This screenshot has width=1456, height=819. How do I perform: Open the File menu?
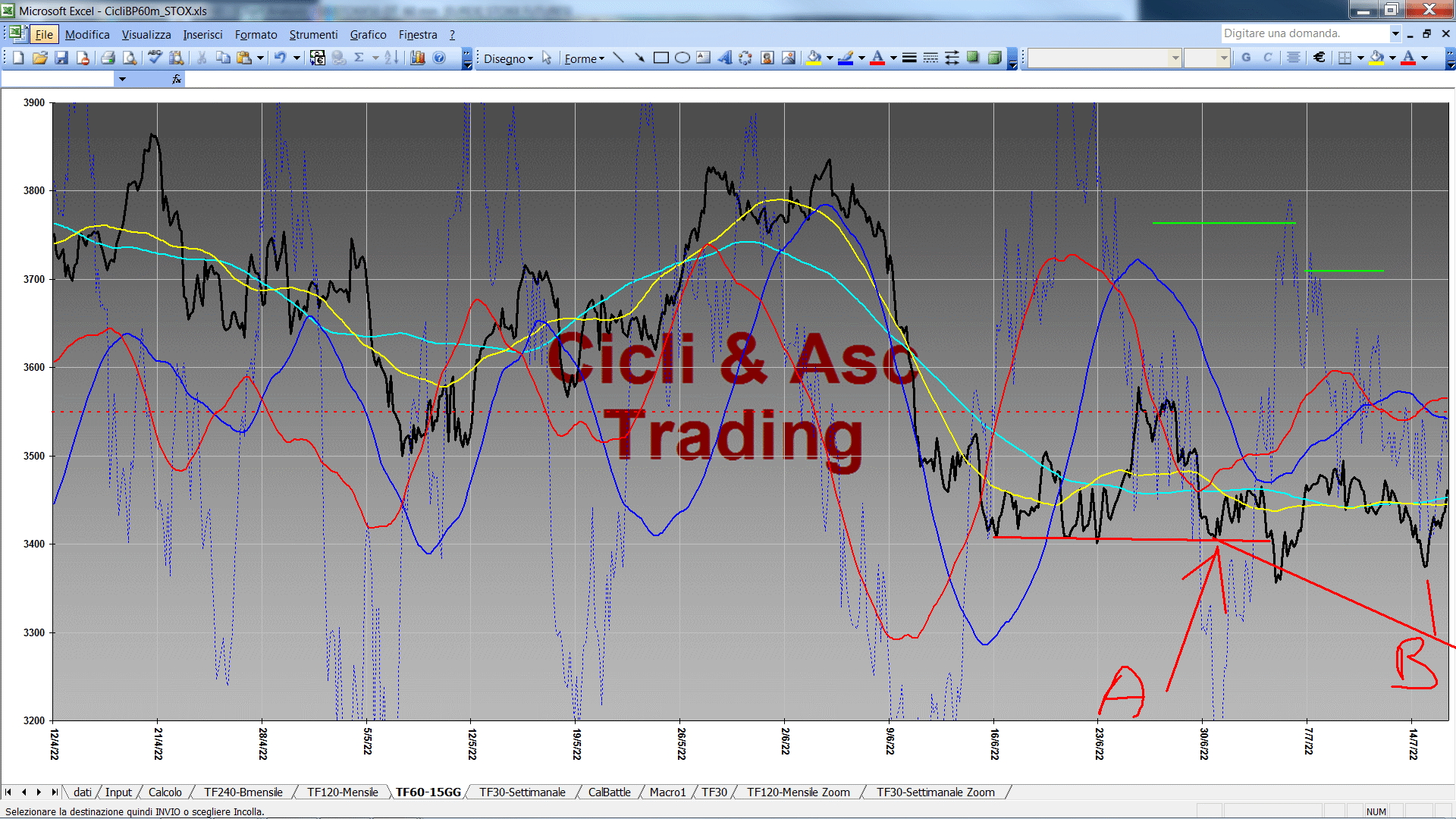44,34
